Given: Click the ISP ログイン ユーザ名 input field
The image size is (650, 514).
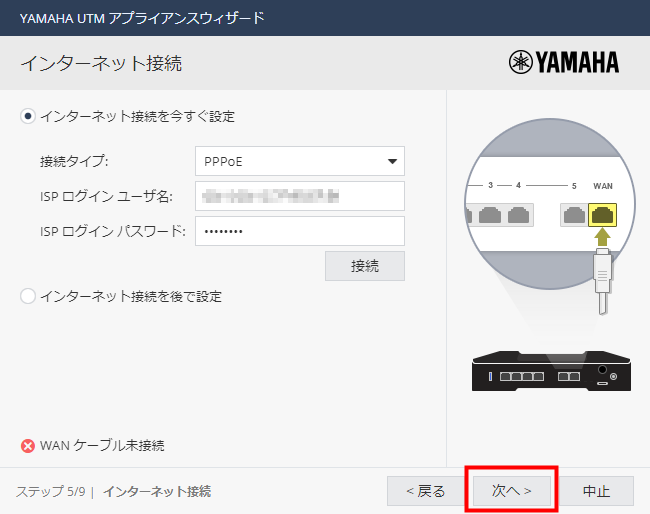Looking at the screenshot, I should click(x=299, y=196).
